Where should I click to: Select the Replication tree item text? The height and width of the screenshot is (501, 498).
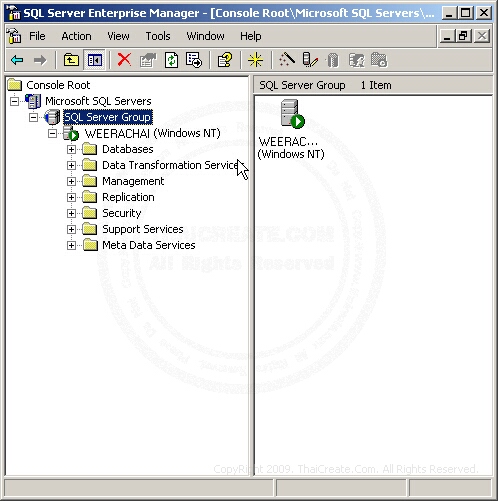(128, 197)
